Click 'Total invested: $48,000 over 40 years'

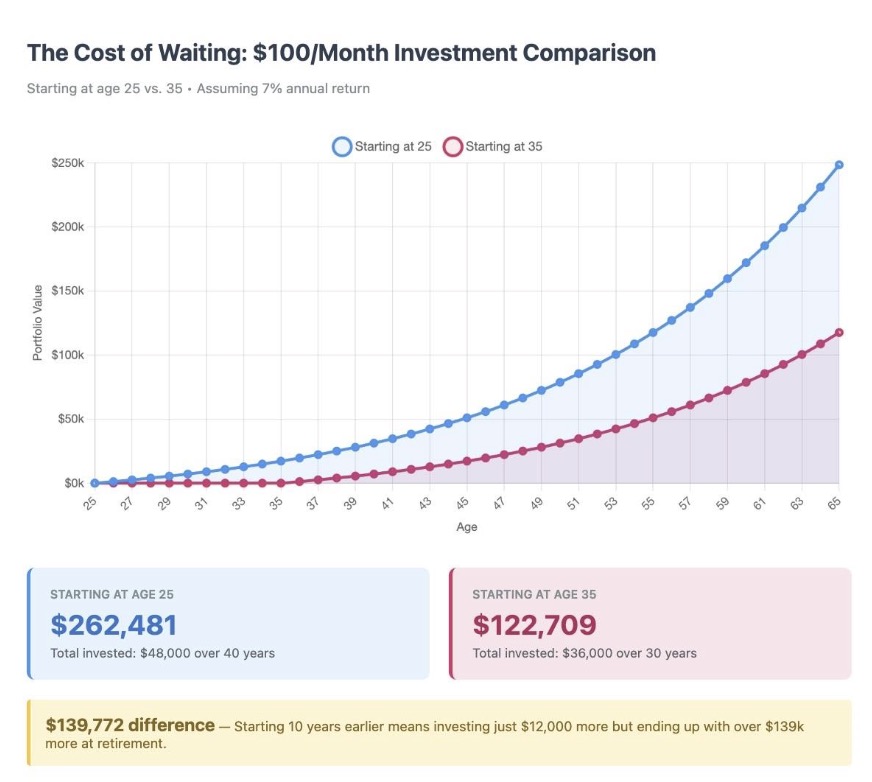pyautogui.click(x=162, y=653)
